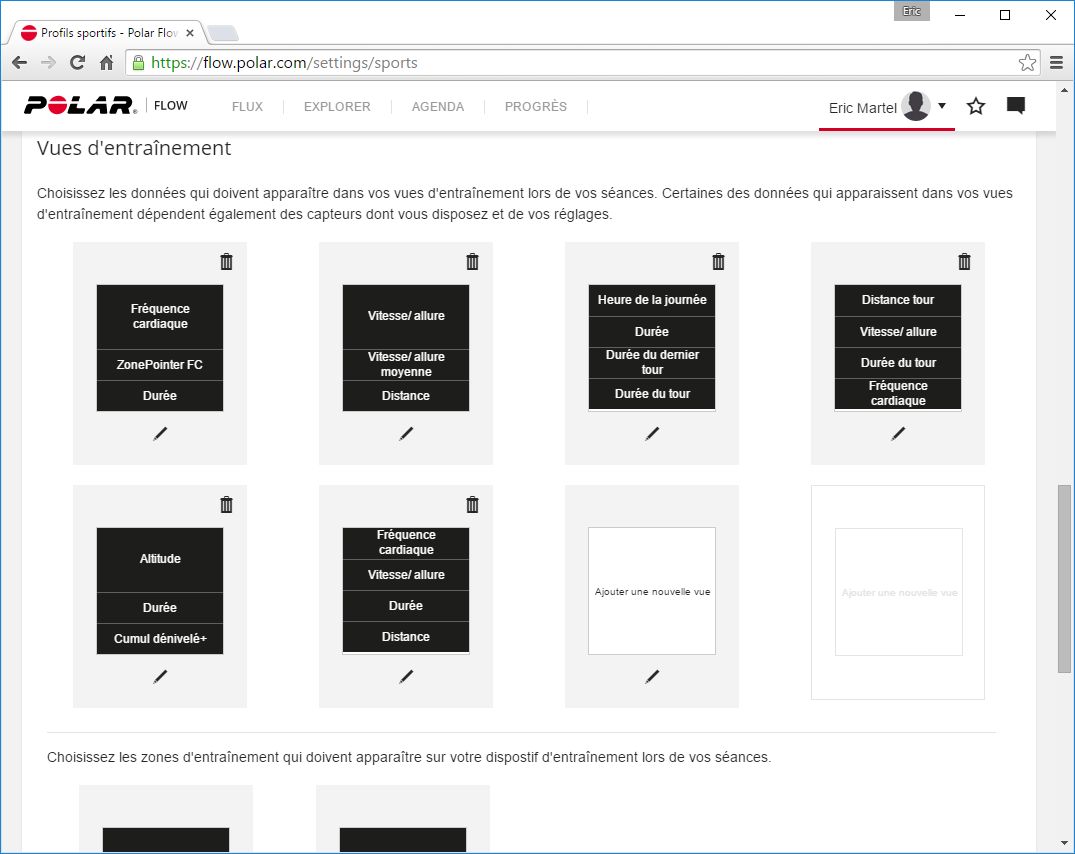Delete the Heure de la journée view

point(718,262)
